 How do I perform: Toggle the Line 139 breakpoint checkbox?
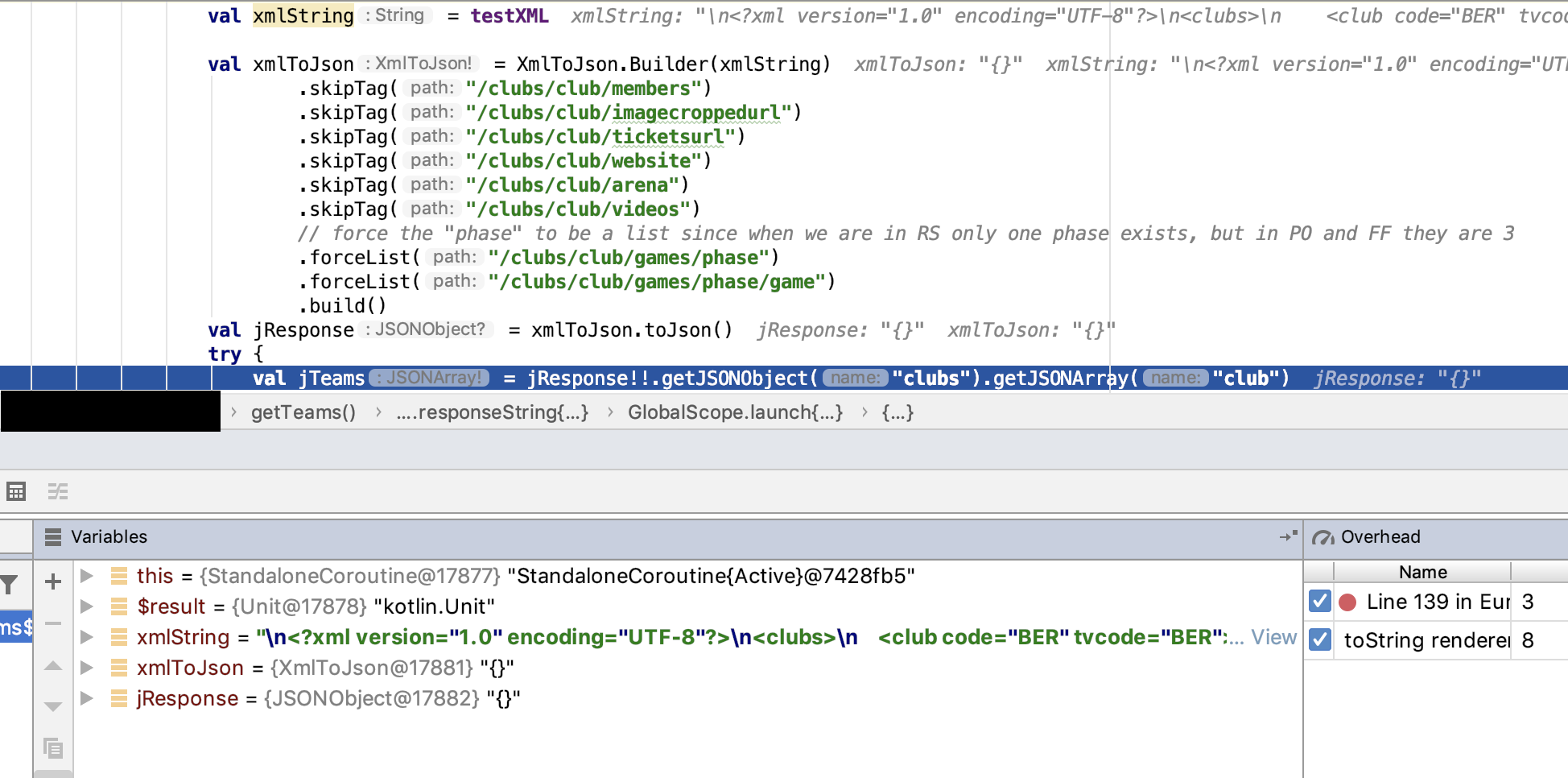tap(1319, 602)
